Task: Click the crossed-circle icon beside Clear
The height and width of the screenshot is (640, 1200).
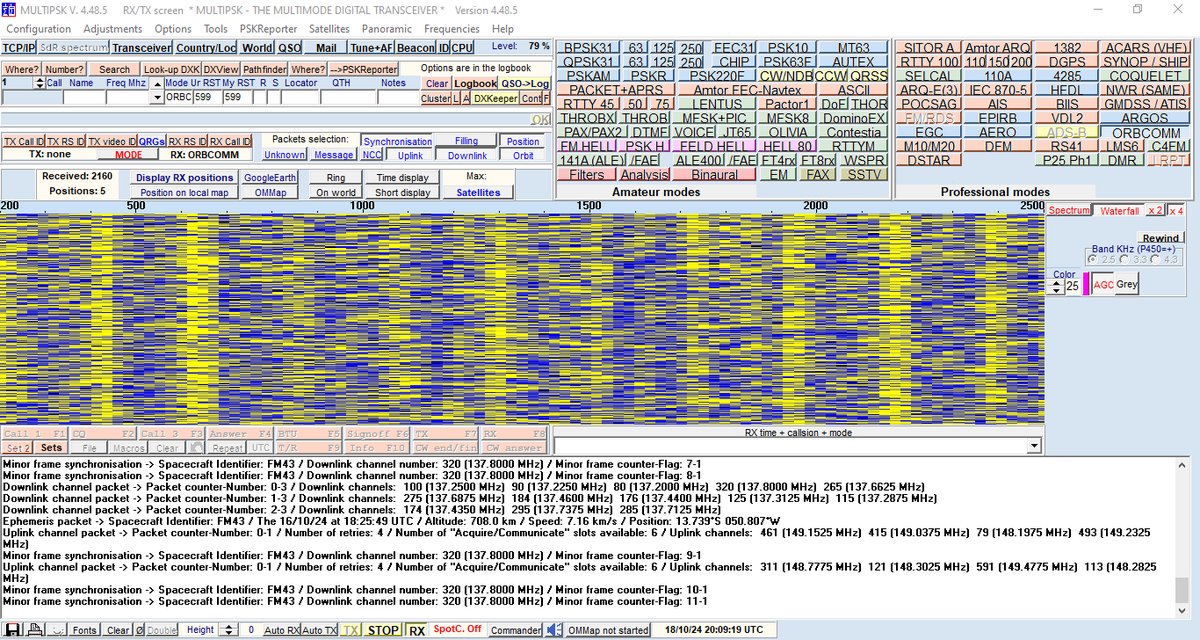Action: 140,630
